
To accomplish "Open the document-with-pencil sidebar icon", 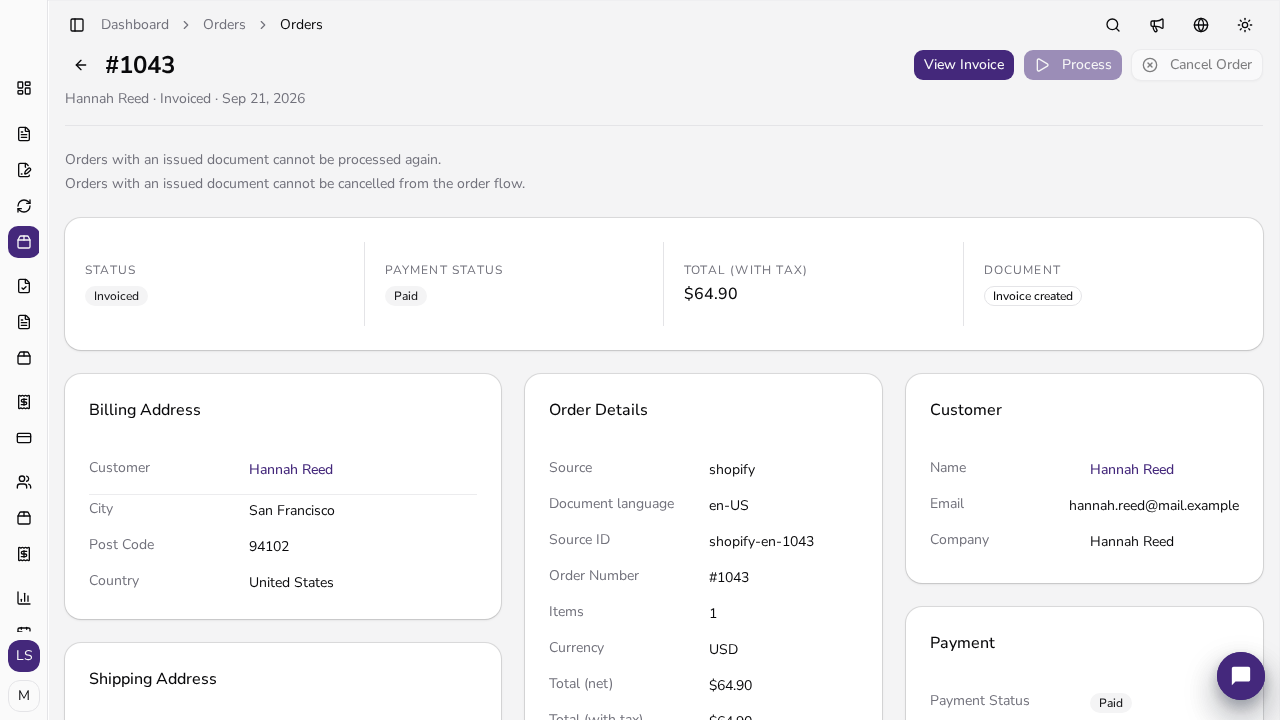I will pos(24,170).
